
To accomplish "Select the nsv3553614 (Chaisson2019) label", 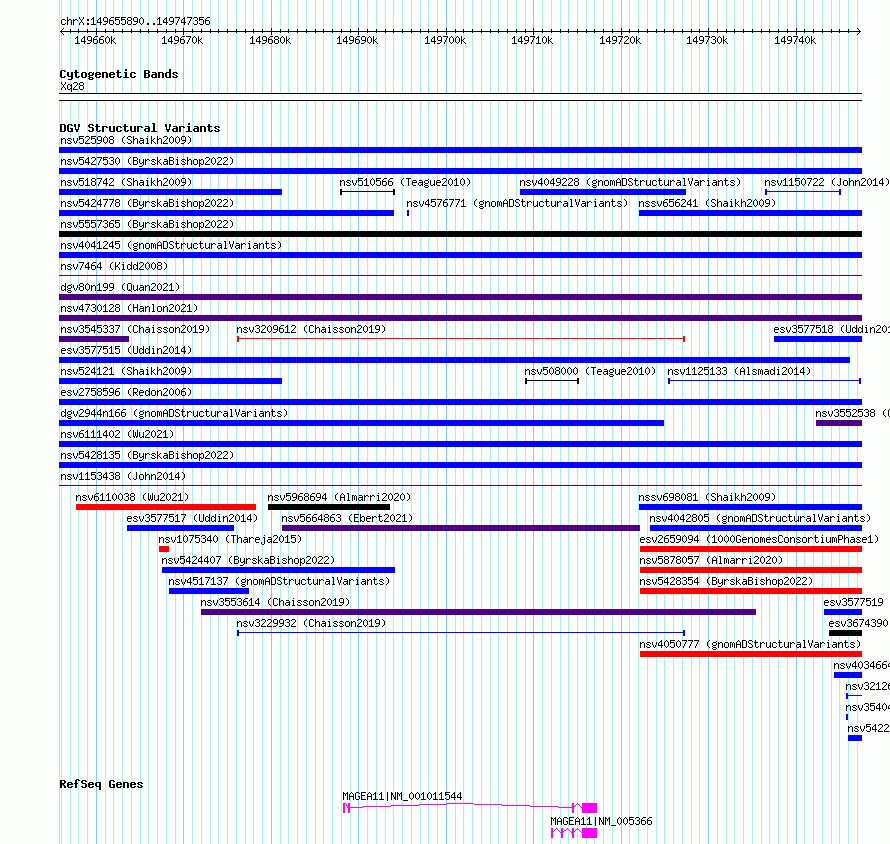I will pos(276,602).
